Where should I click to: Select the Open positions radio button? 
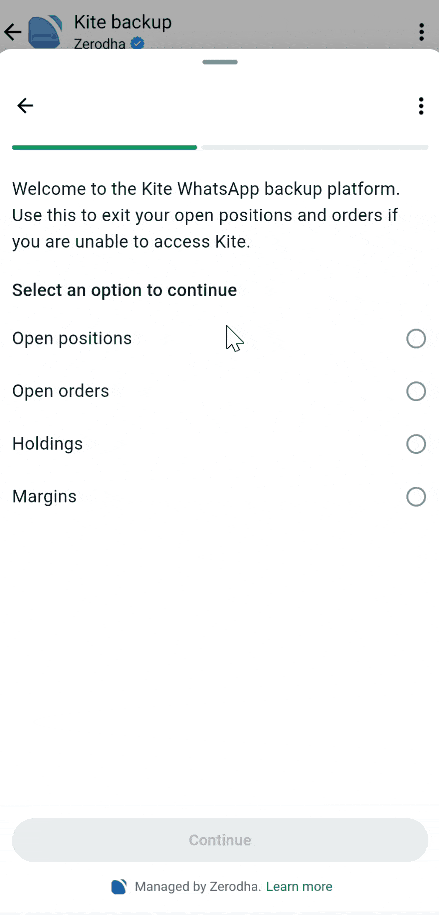click(x=416, y=338)
